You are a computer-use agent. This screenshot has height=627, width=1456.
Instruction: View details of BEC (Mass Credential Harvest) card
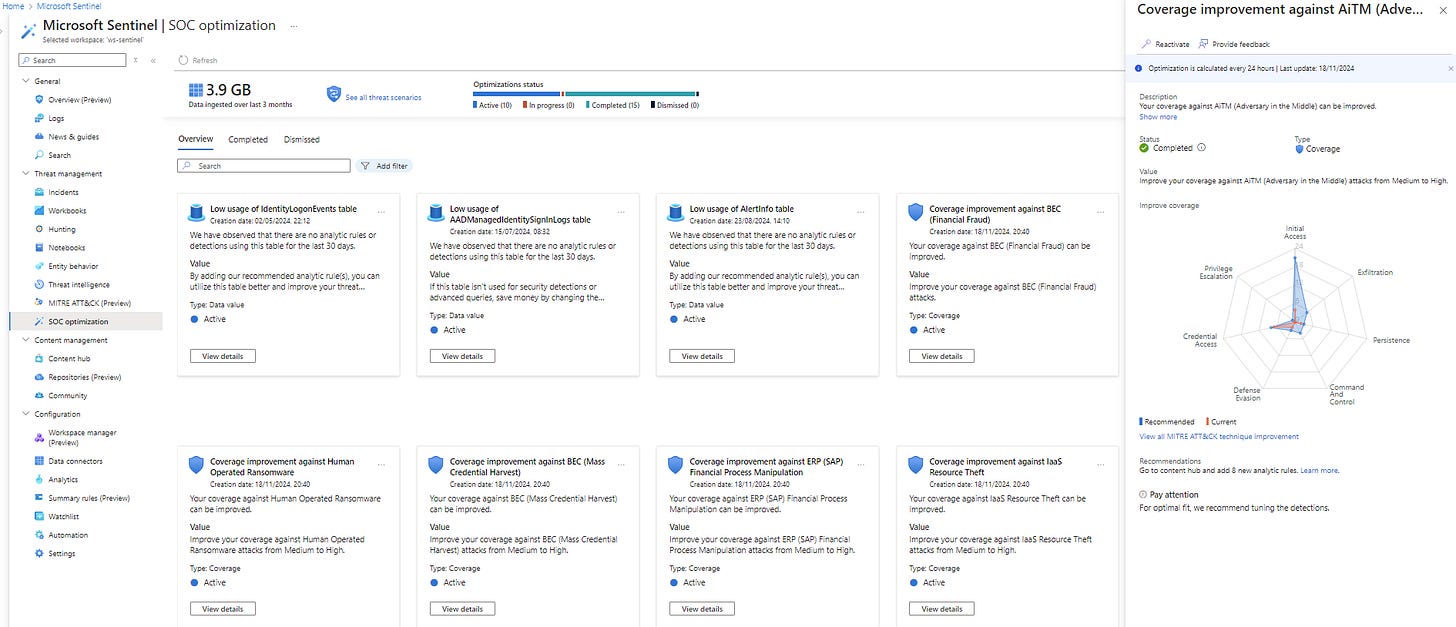pos(463,609)
